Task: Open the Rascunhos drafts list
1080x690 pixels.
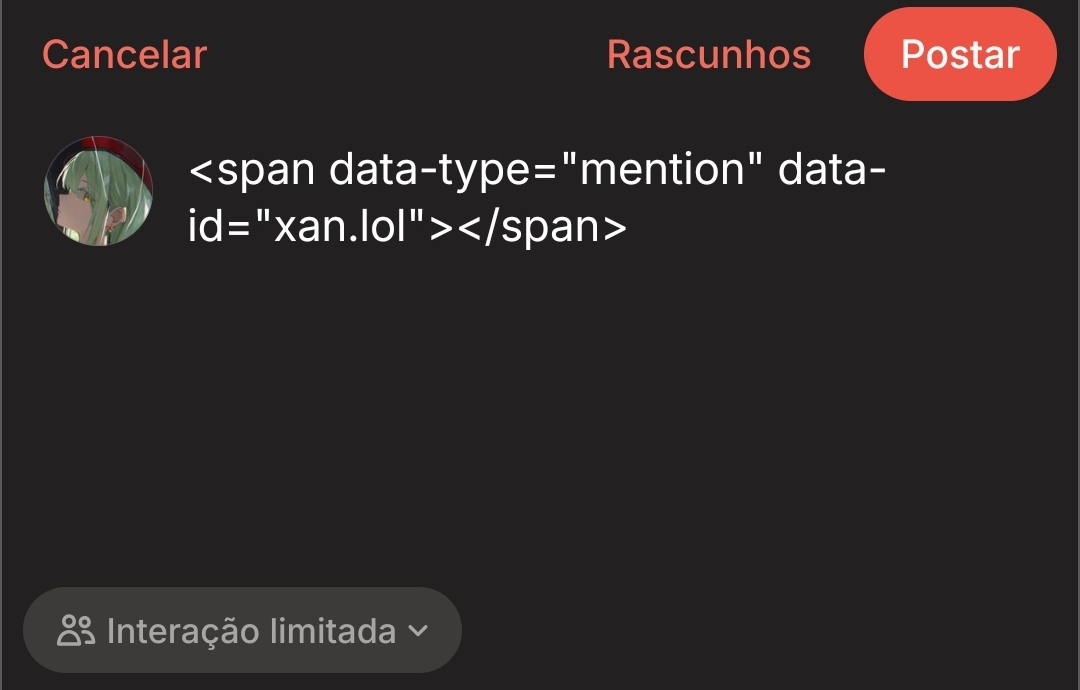Action: tap(708, 54)
